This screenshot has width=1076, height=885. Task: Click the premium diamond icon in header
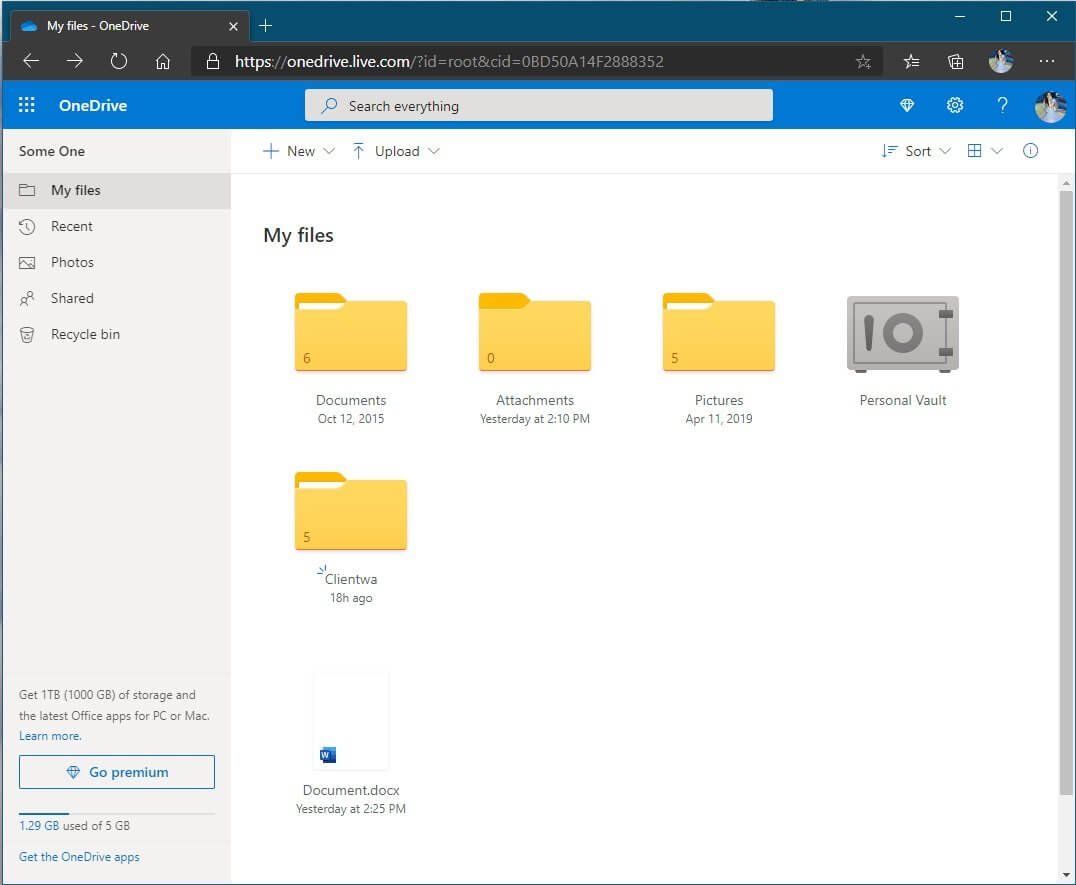coord(907,105)
